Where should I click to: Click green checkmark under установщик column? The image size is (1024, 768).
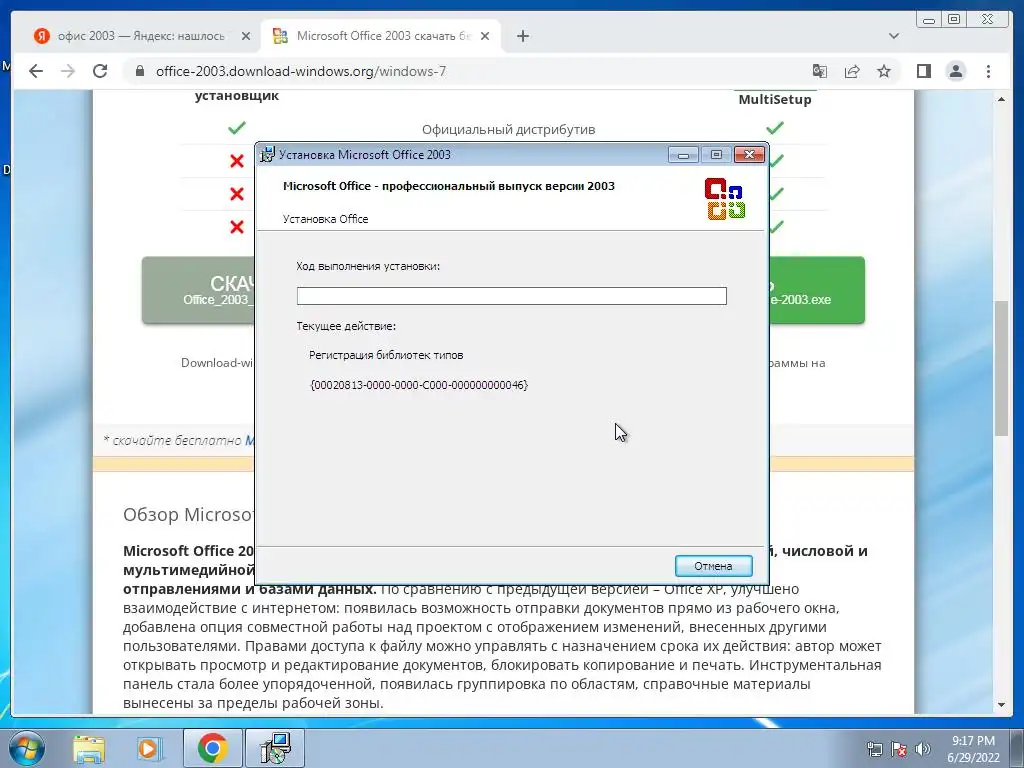coord(236,128)
